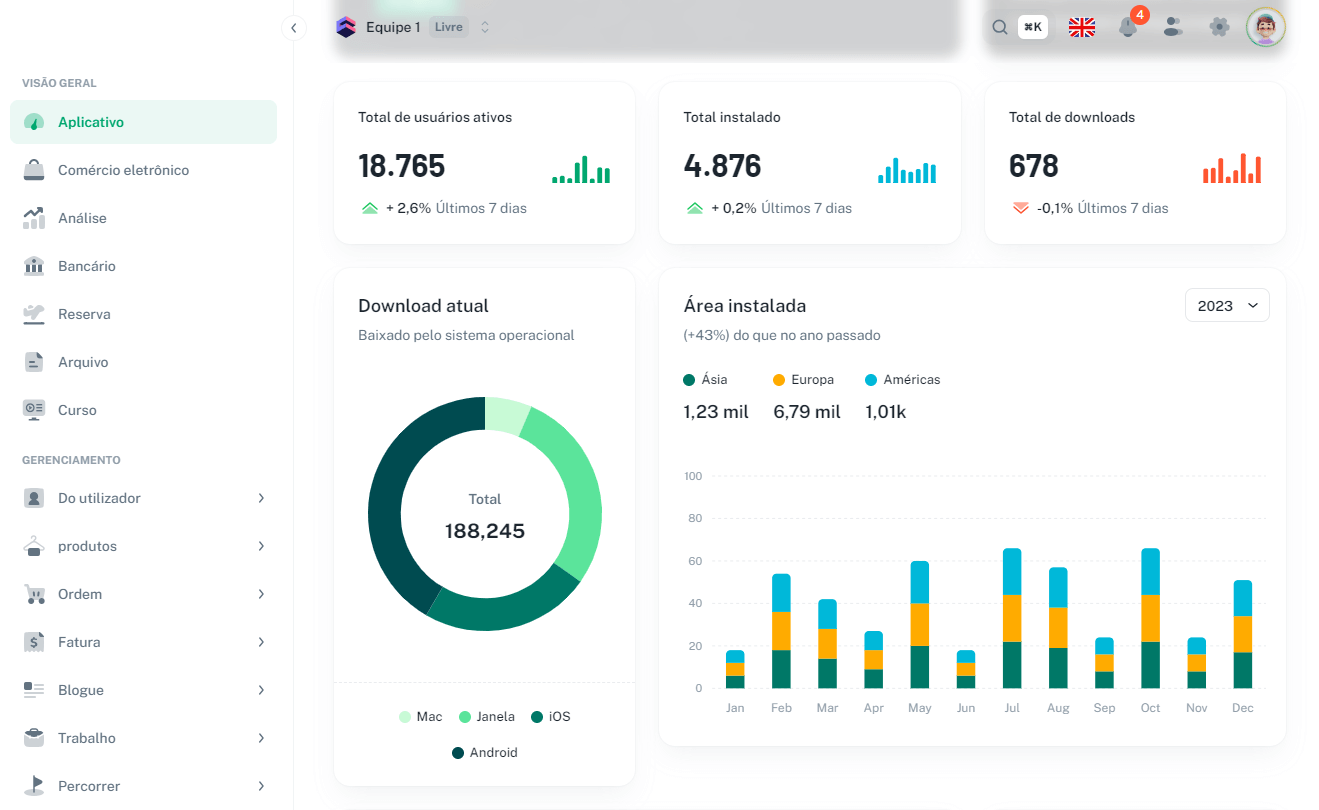Image resolution: width=1319 pixels, height=810 pixels.
Task: Click the Percorrer flag icon
Action: coord(34,786)
